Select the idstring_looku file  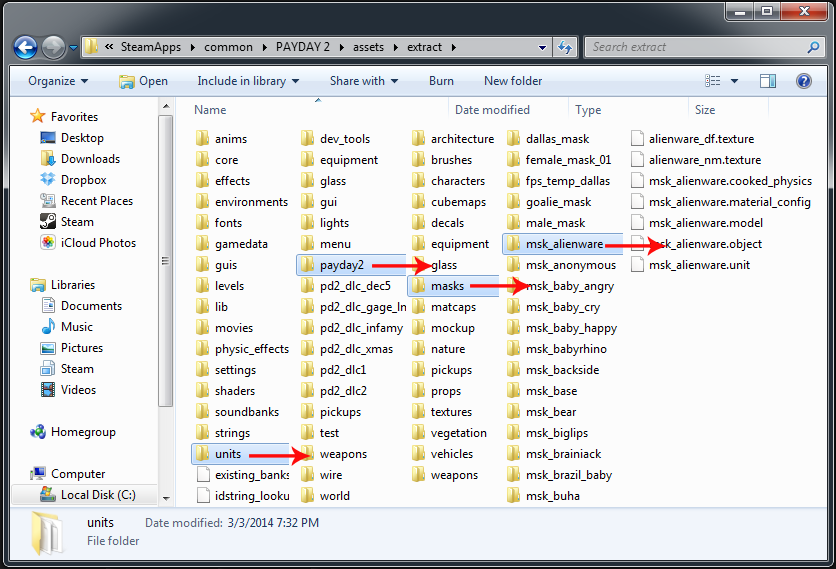tap(243, 496)
